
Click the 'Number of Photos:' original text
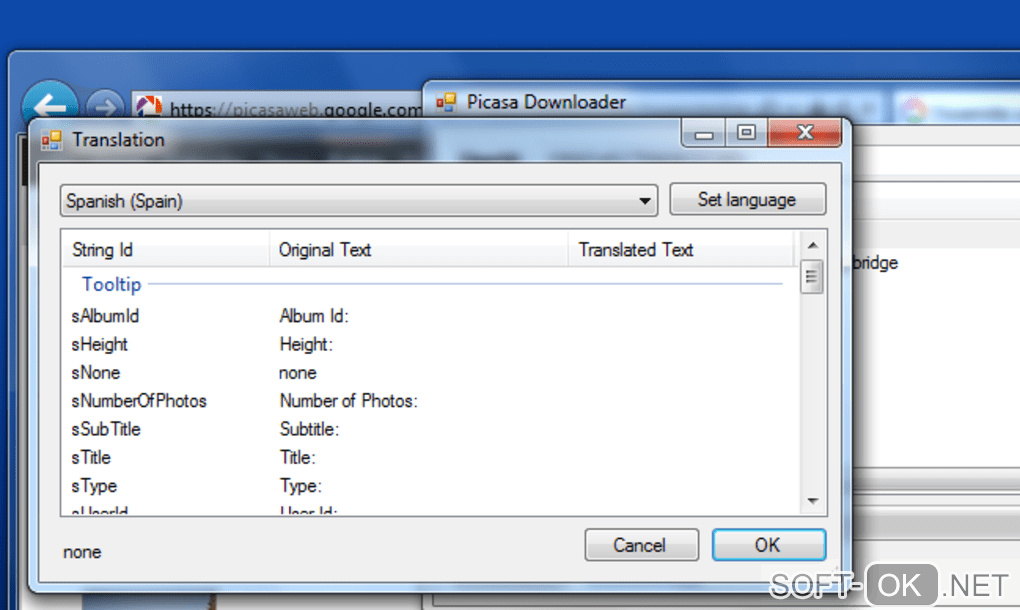tap(348, 401)
